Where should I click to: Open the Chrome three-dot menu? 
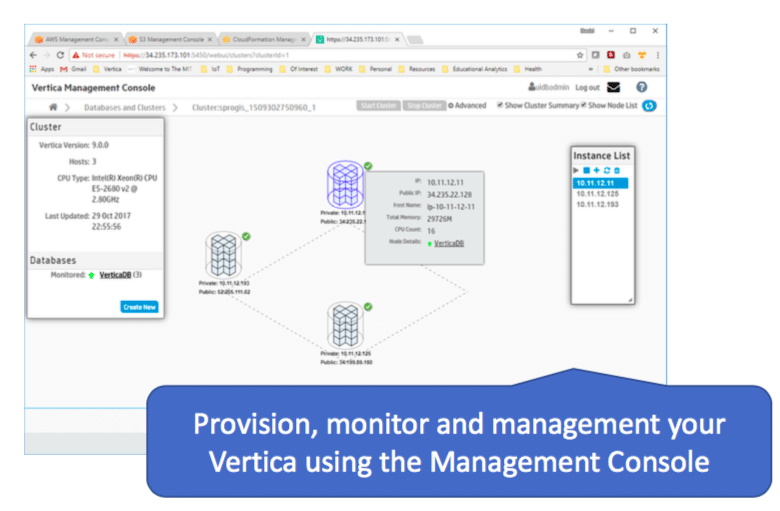(x=658, y=55)
